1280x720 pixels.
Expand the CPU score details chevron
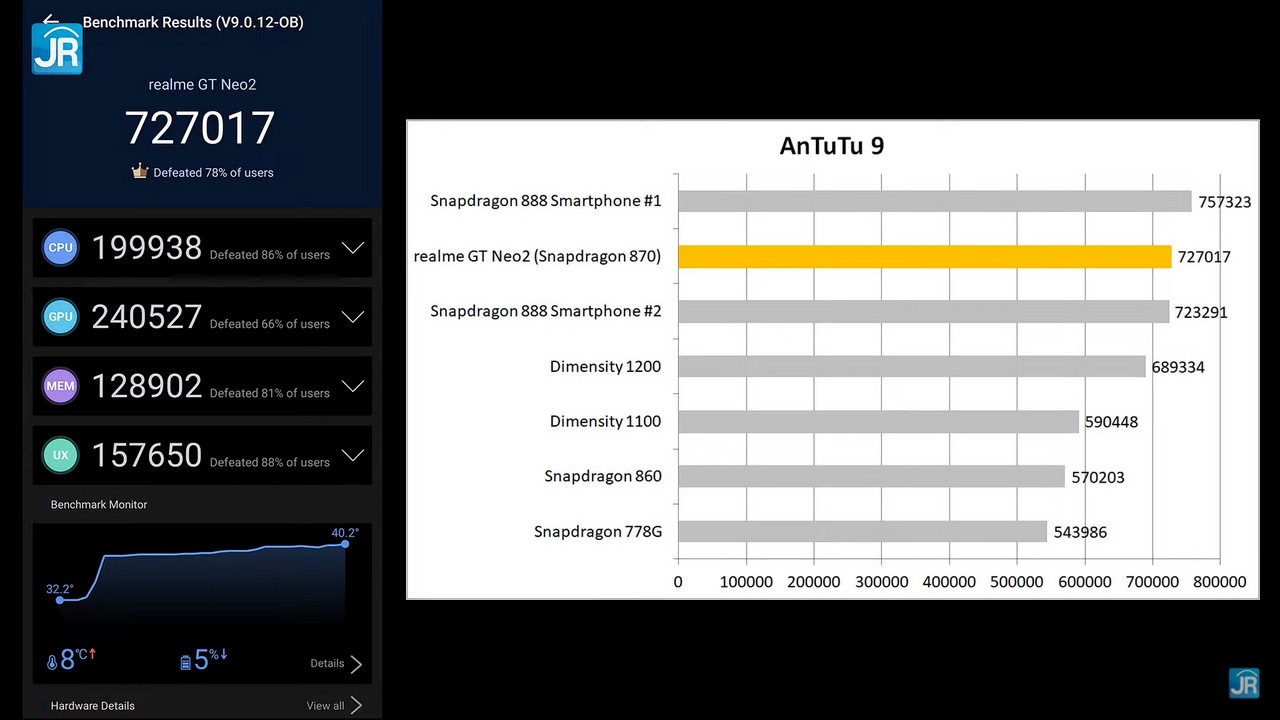(x=353, y=248)
